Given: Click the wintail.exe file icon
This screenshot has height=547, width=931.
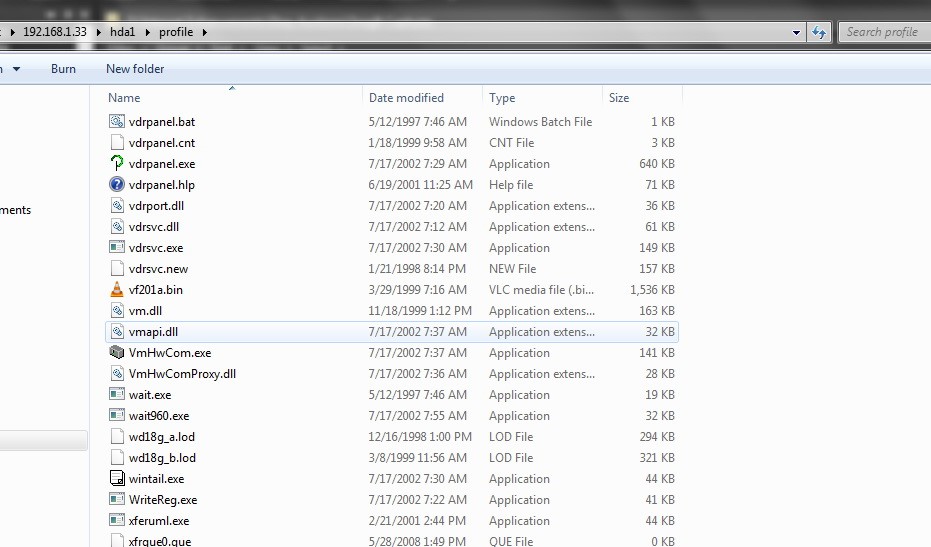Looking at the screenshot, I should [118, 479].
